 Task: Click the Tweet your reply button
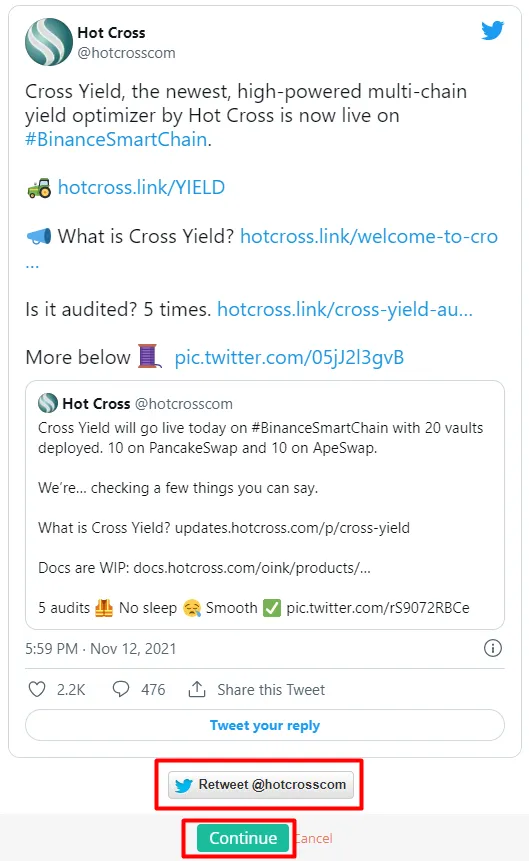click(265, 725)
